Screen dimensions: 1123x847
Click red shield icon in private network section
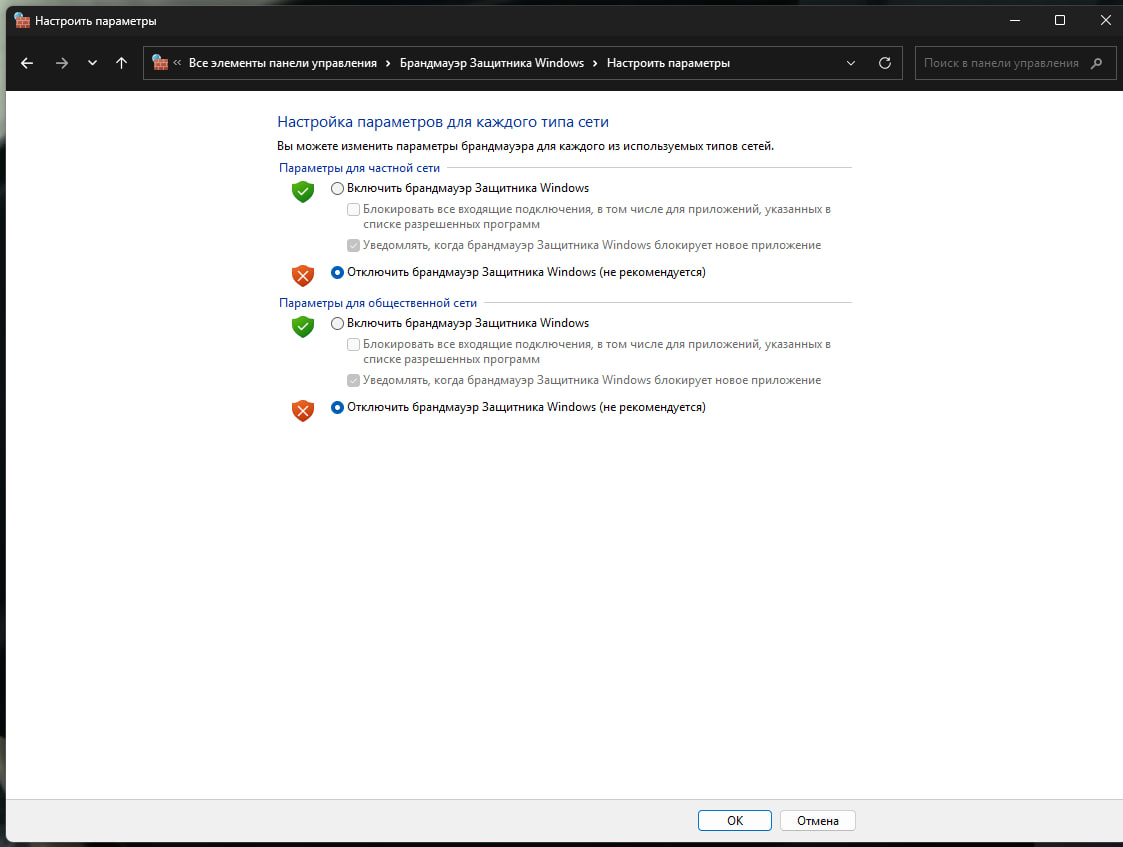pyautogui.click(x=303, y=275)
